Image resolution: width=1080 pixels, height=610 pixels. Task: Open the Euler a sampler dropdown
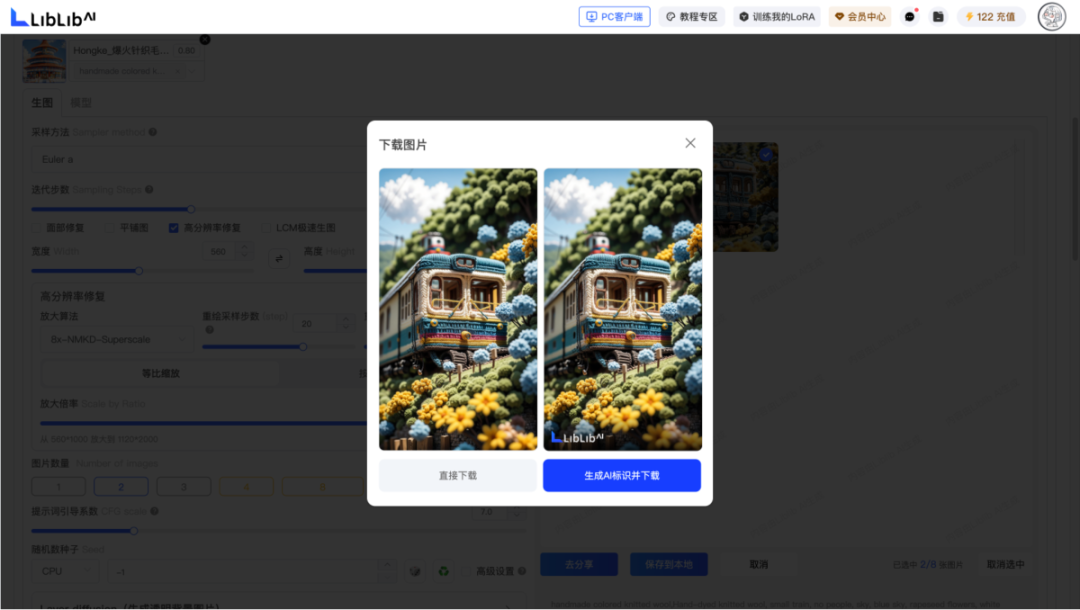tap(200, 159)
